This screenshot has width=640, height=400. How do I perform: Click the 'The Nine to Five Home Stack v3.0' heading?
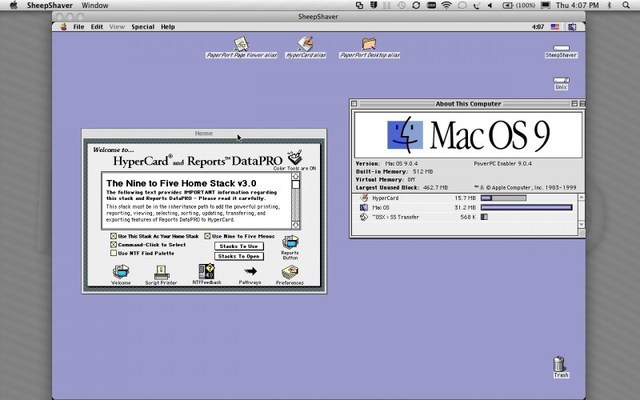(181, 183)
